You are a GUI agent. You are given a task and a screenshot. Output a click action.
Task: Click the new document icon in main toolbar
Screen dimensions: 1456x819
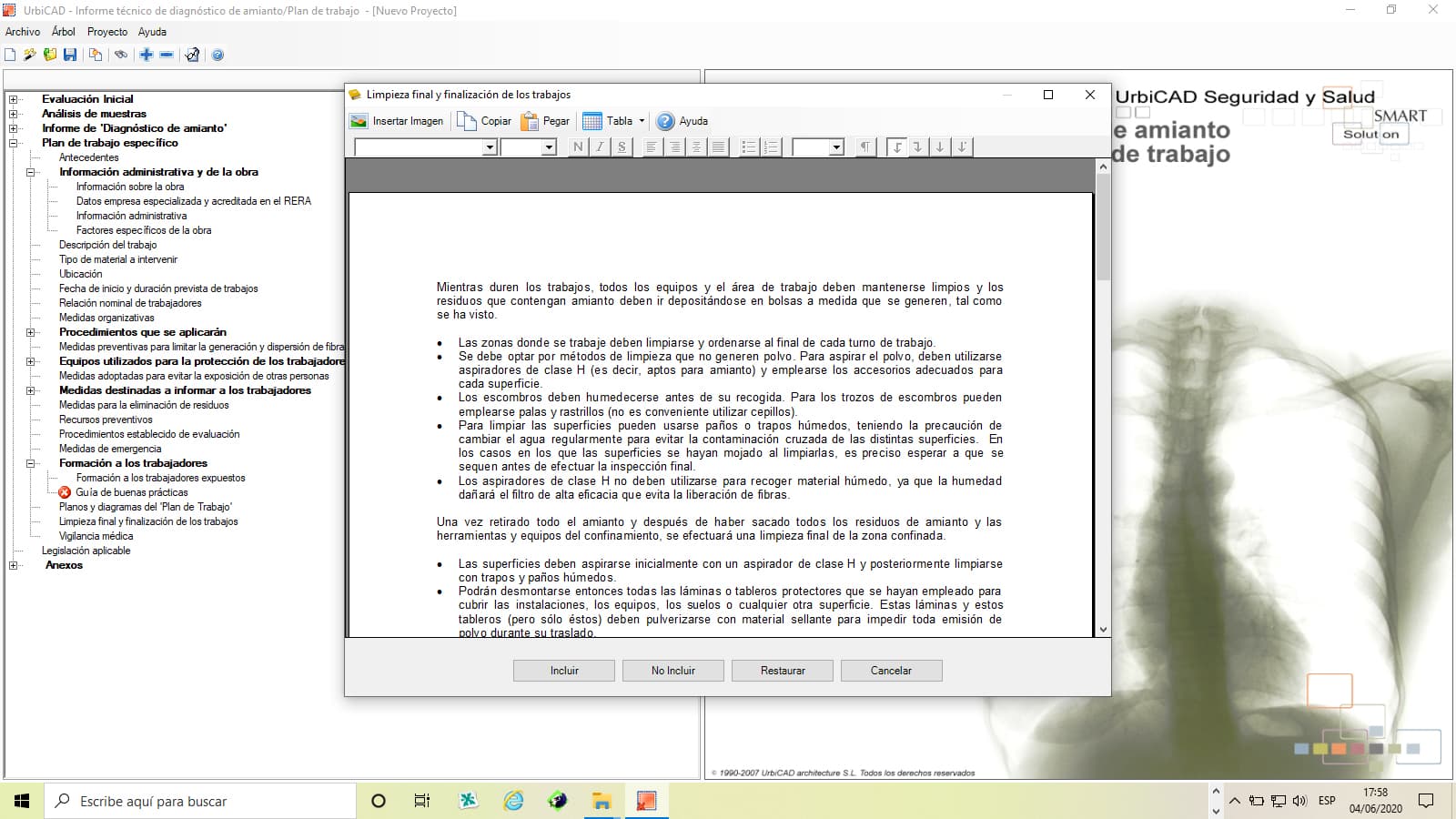click(x=10, y=55)
